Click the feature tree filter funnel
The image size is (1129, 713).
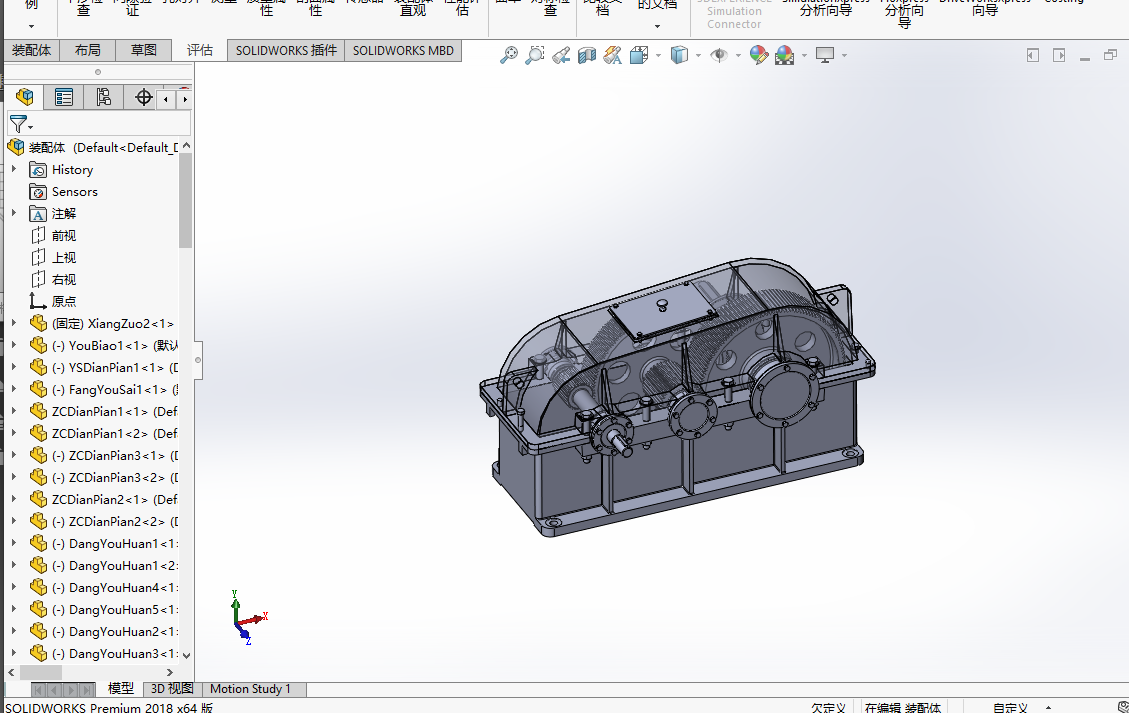coord(19,124)
